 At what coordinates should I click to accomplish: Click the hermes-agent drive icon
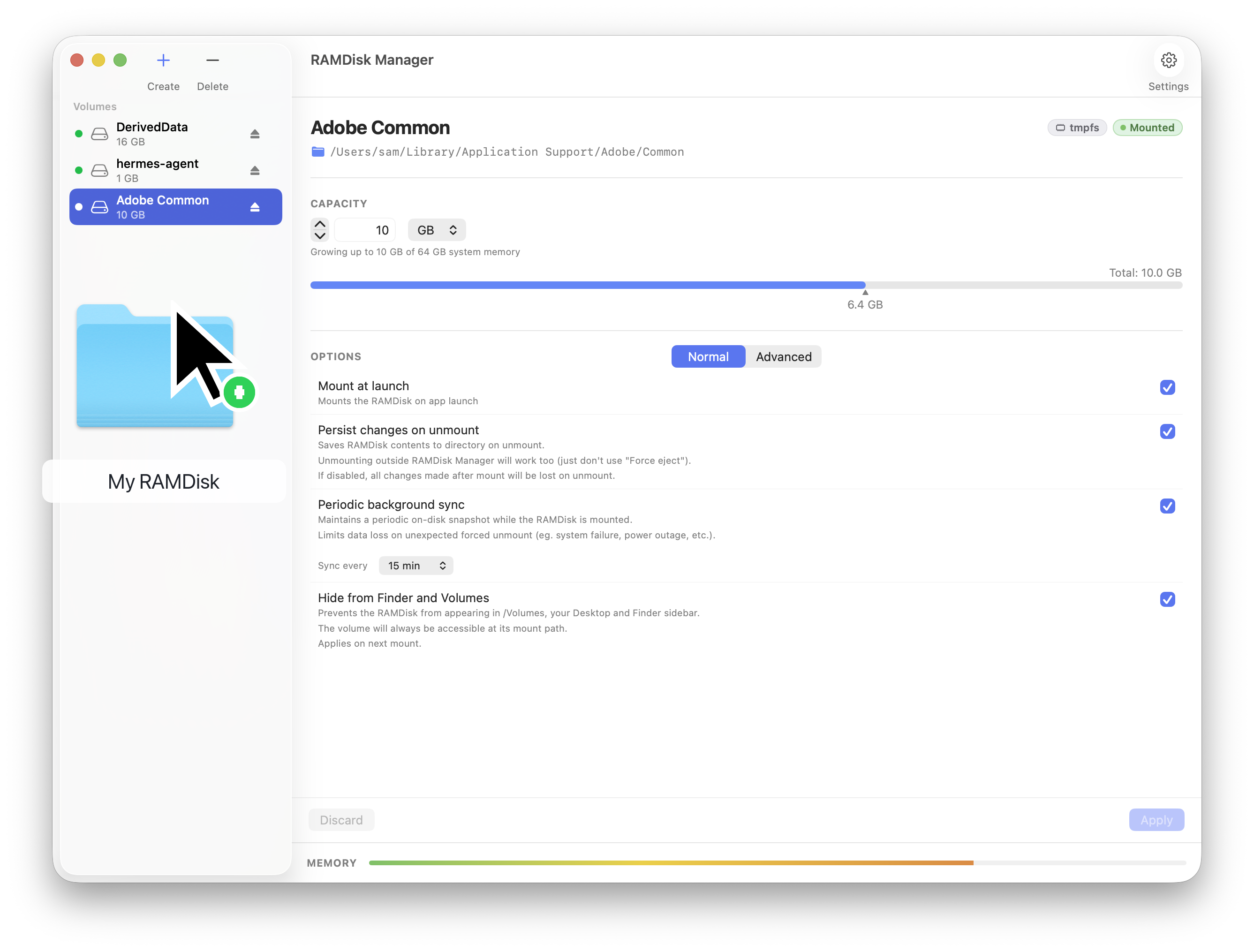[x=100, y=170]
